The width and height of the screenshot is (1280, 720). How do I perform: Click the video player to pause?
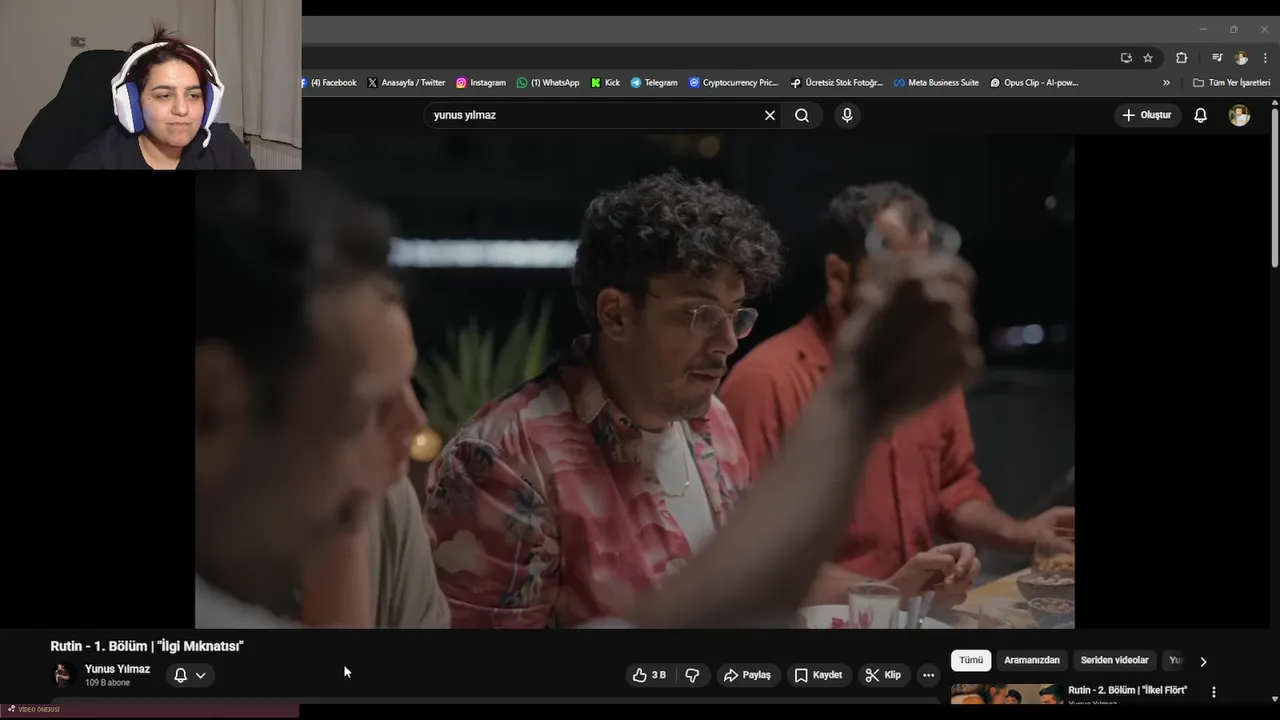click(634, 381)
